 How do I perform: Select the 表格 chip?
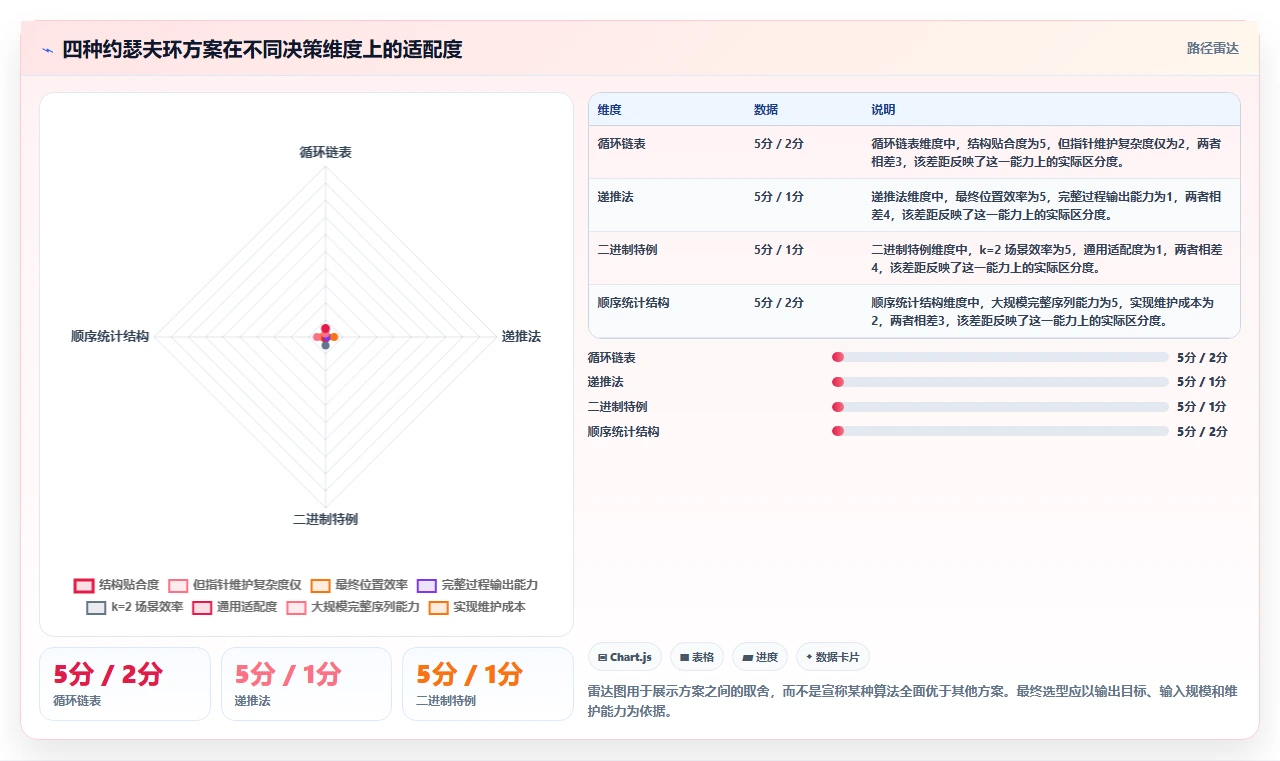pos(697,657)
